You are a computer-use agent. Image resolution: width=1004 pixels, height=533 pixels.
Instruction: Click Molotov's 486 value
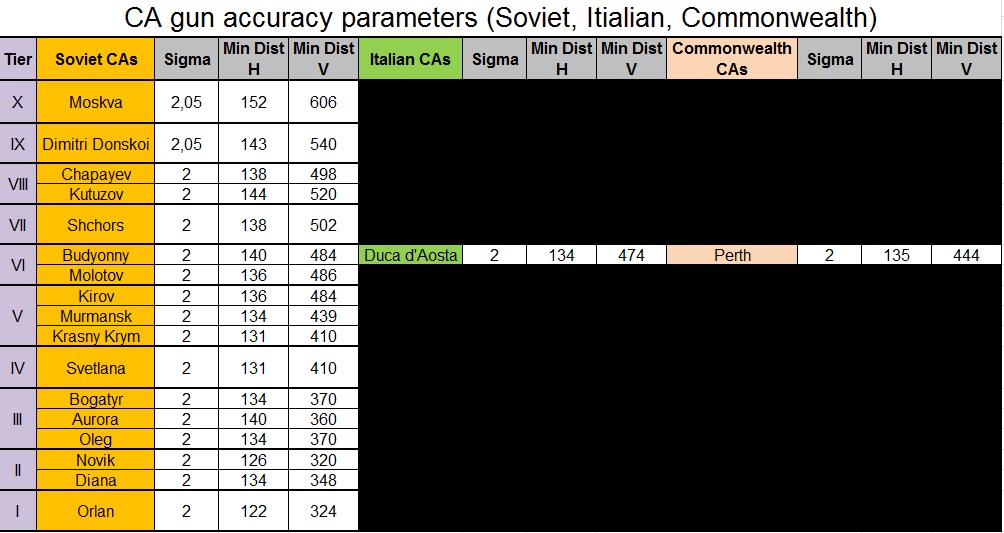[323, 275]
